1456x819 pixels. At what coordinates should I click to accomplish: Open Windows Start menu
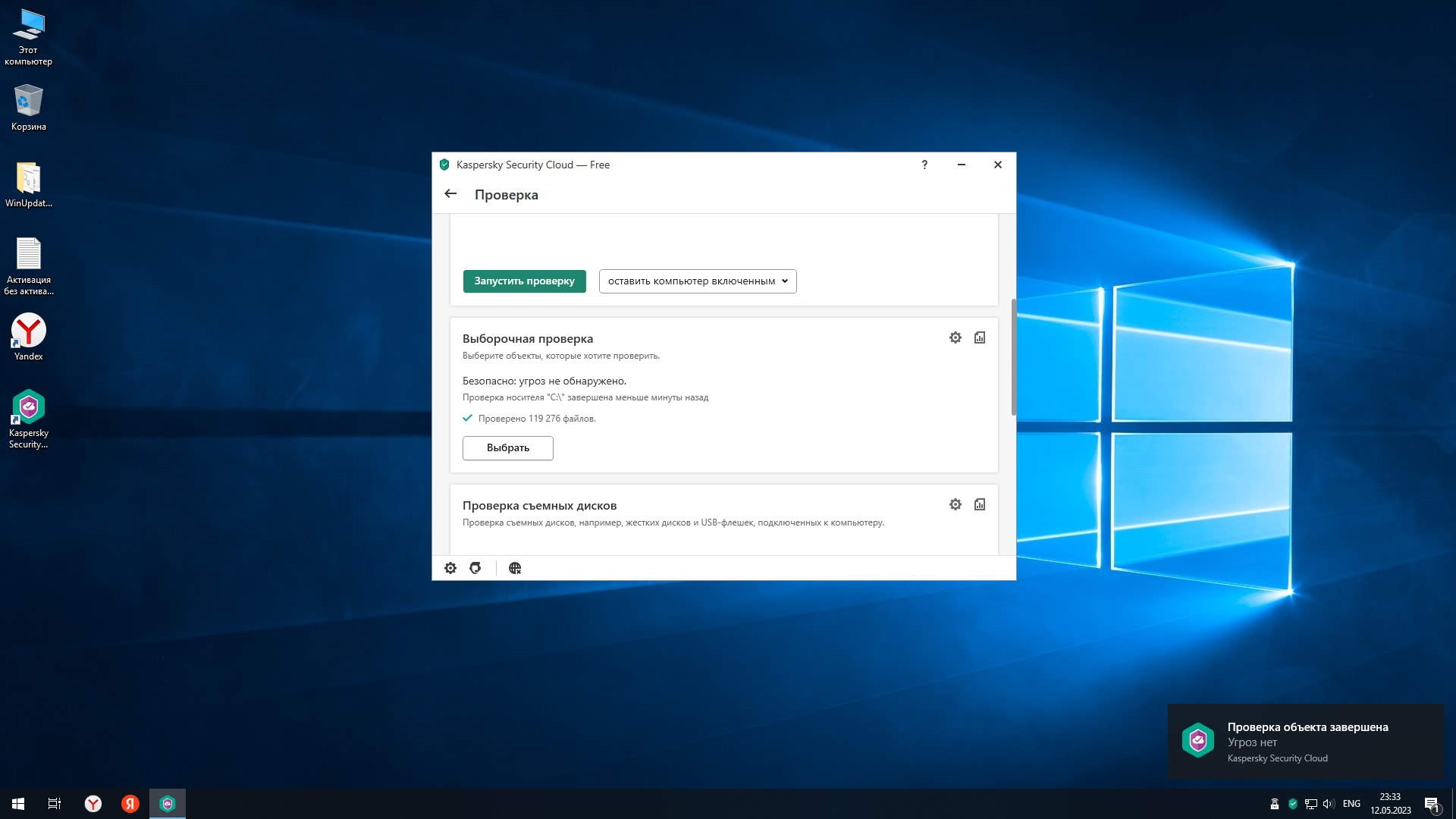(x=18, y=804)
